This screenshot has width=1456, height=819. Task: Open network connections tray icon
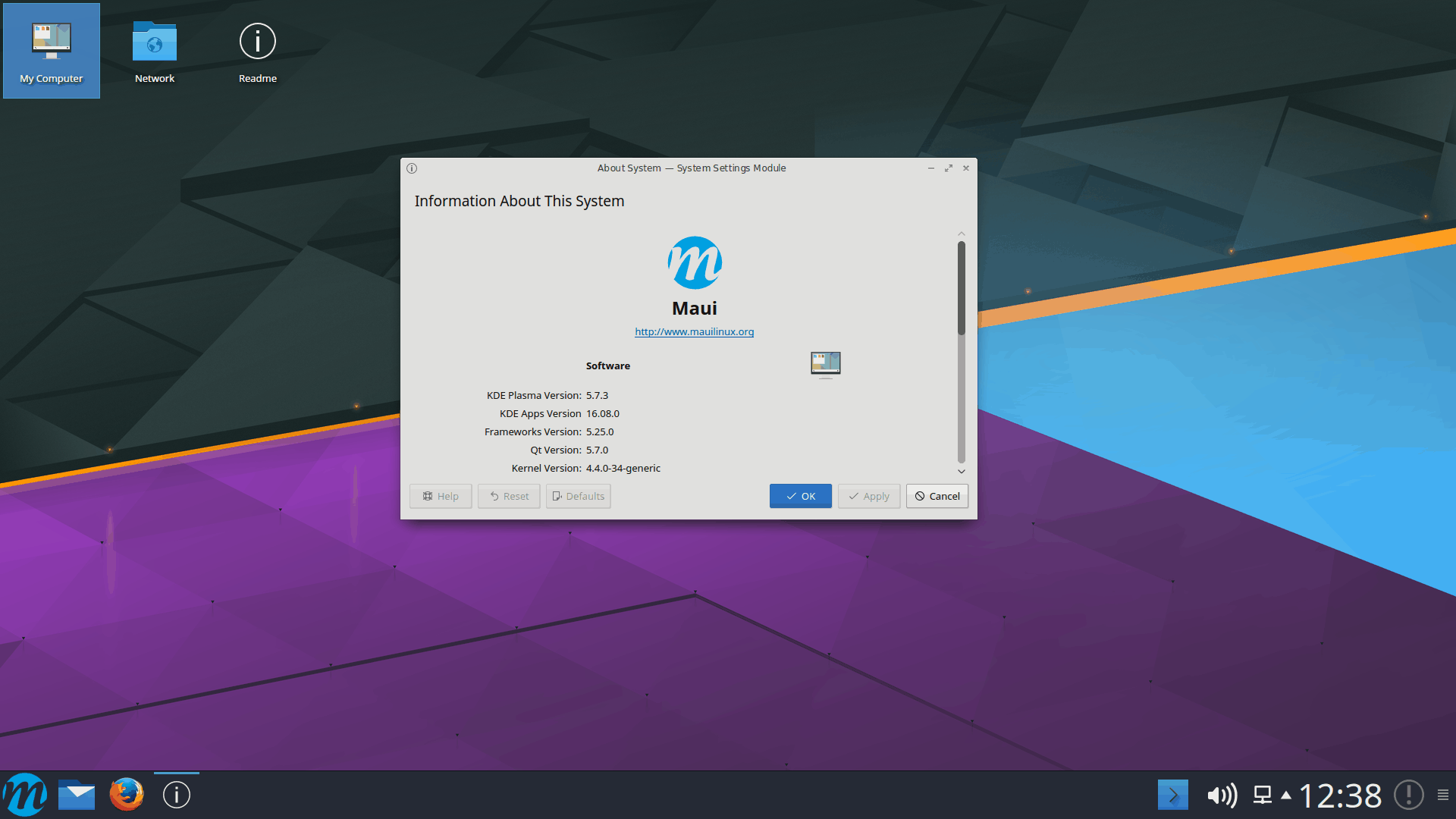click(1262, 795)
